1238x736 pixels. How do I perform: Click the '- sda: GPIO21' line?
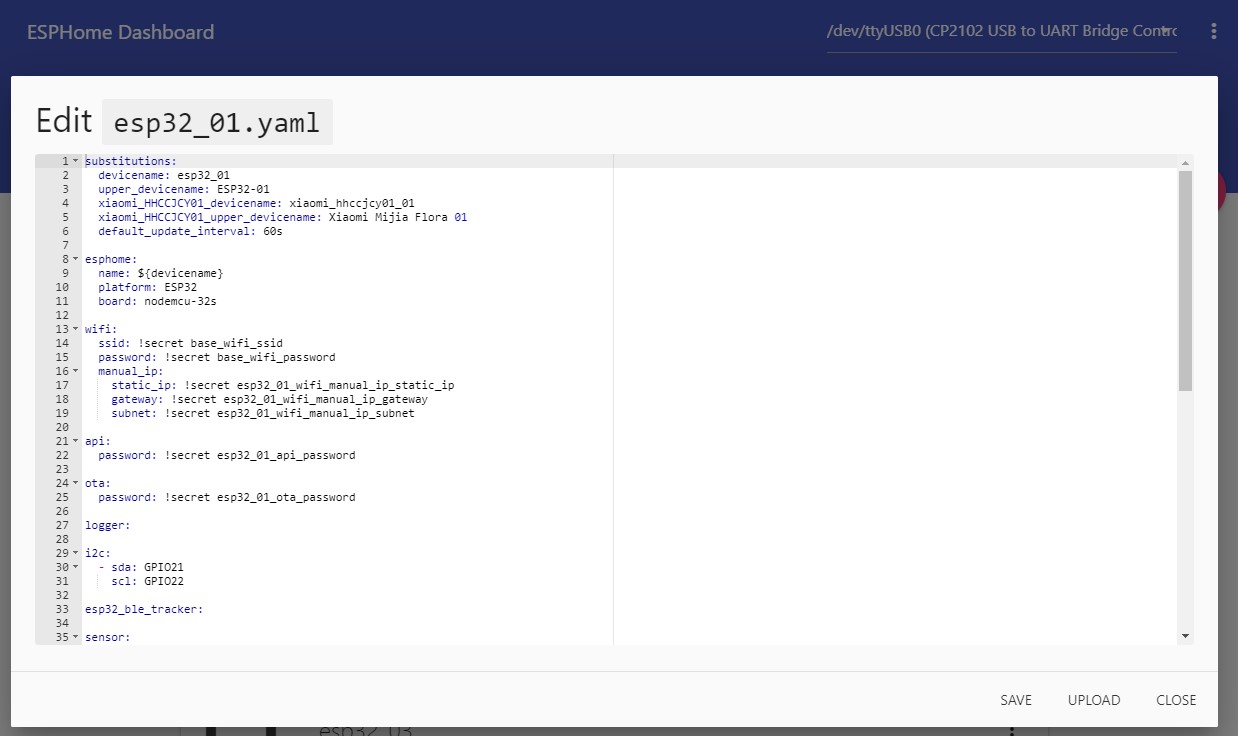[141, 567]
